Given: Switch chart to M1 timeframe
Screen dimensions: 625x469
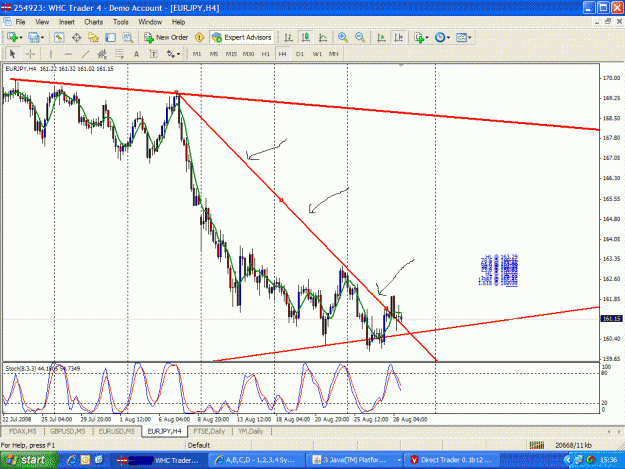Looking at the screenshot, I should [x=197, y=54].
